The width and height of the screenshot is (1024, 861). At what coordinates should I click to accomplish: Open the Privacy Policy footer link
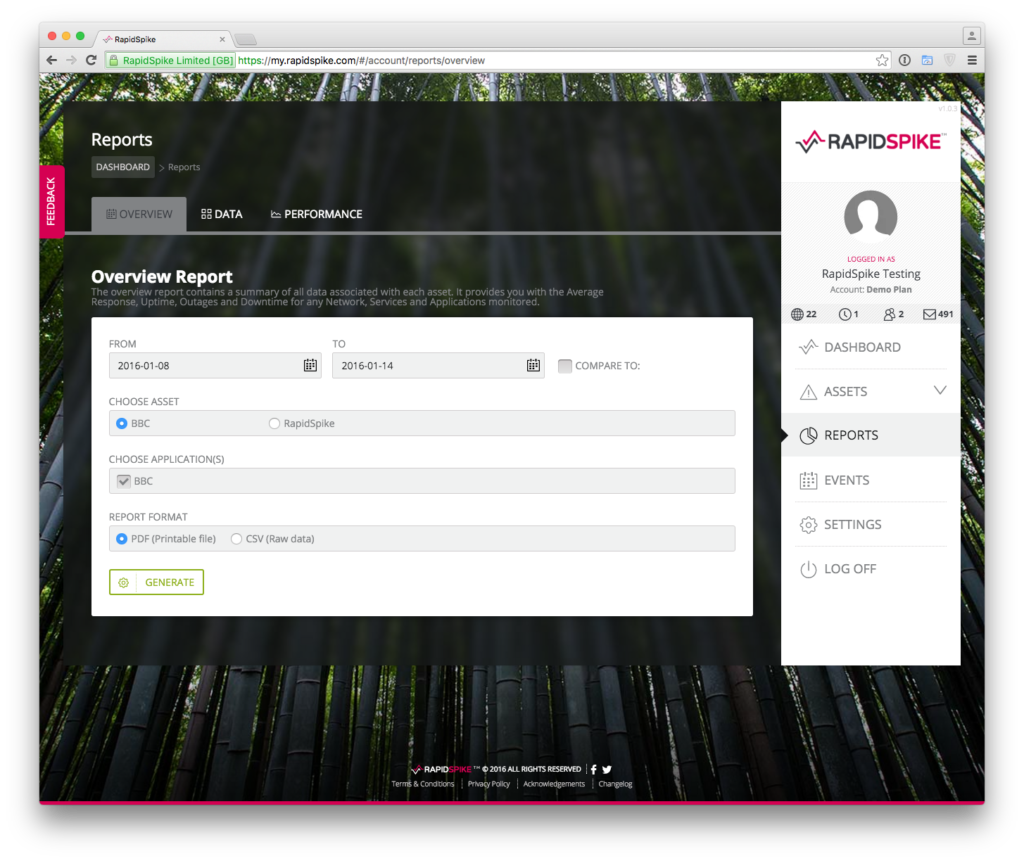coord(488,784)
